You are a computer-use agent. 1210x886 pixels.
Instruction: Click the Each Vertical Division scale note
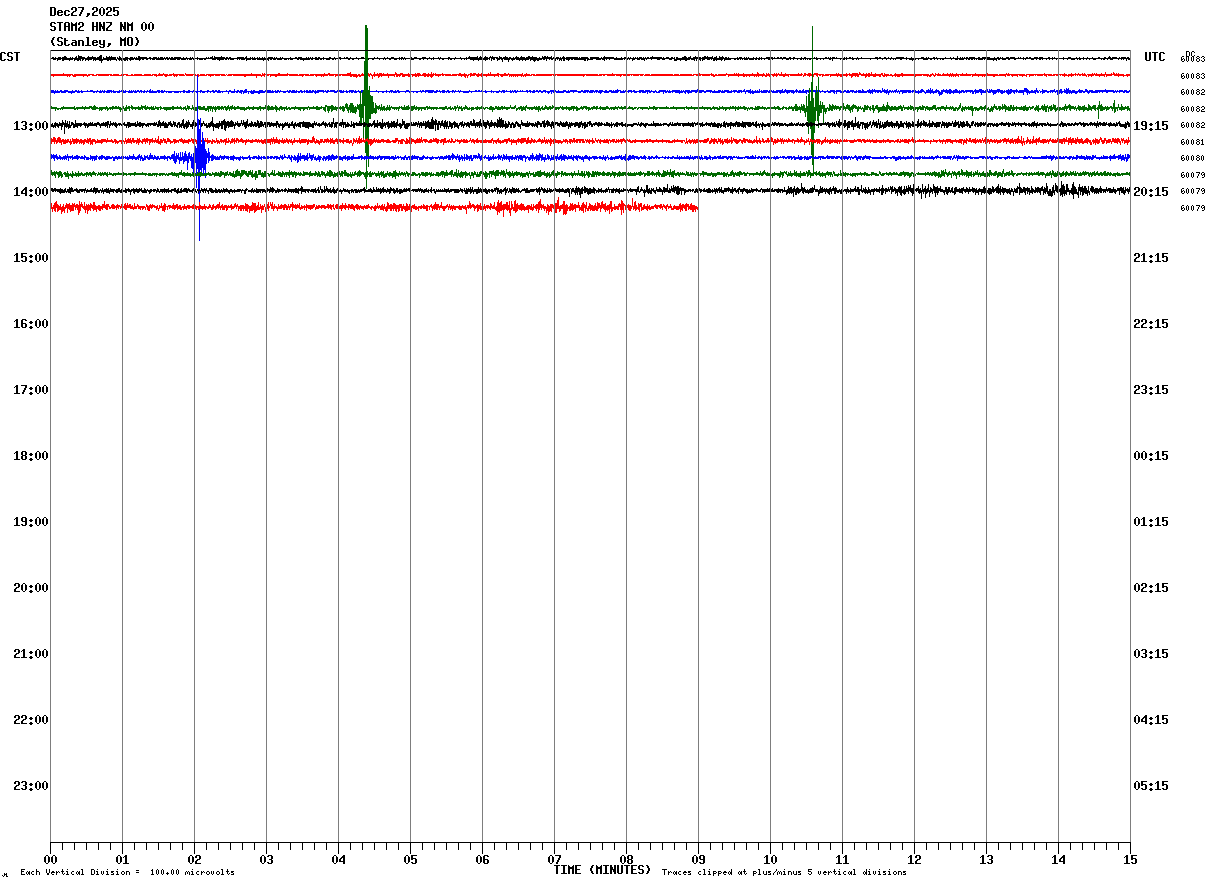(127, 873)
